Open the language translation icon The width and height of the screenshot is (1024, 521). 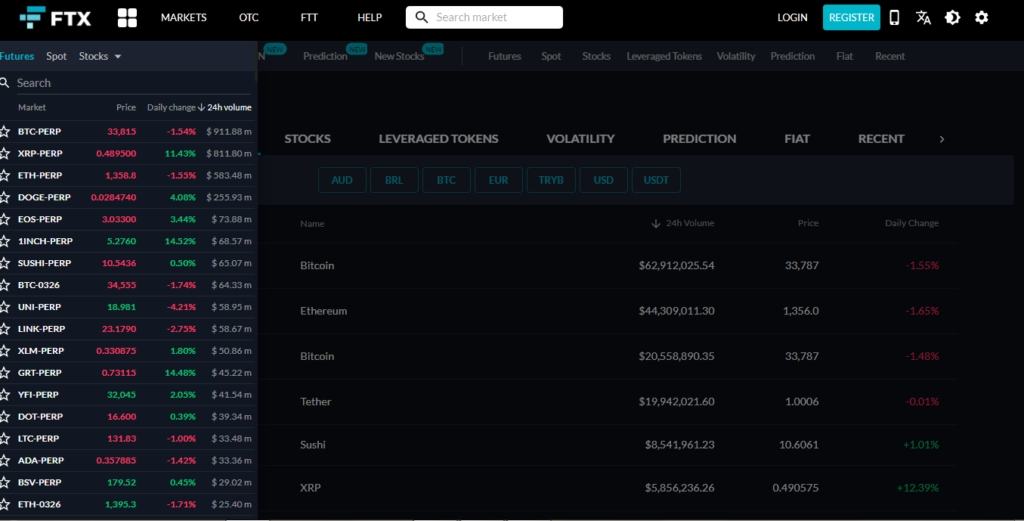(x=923, y=18)
